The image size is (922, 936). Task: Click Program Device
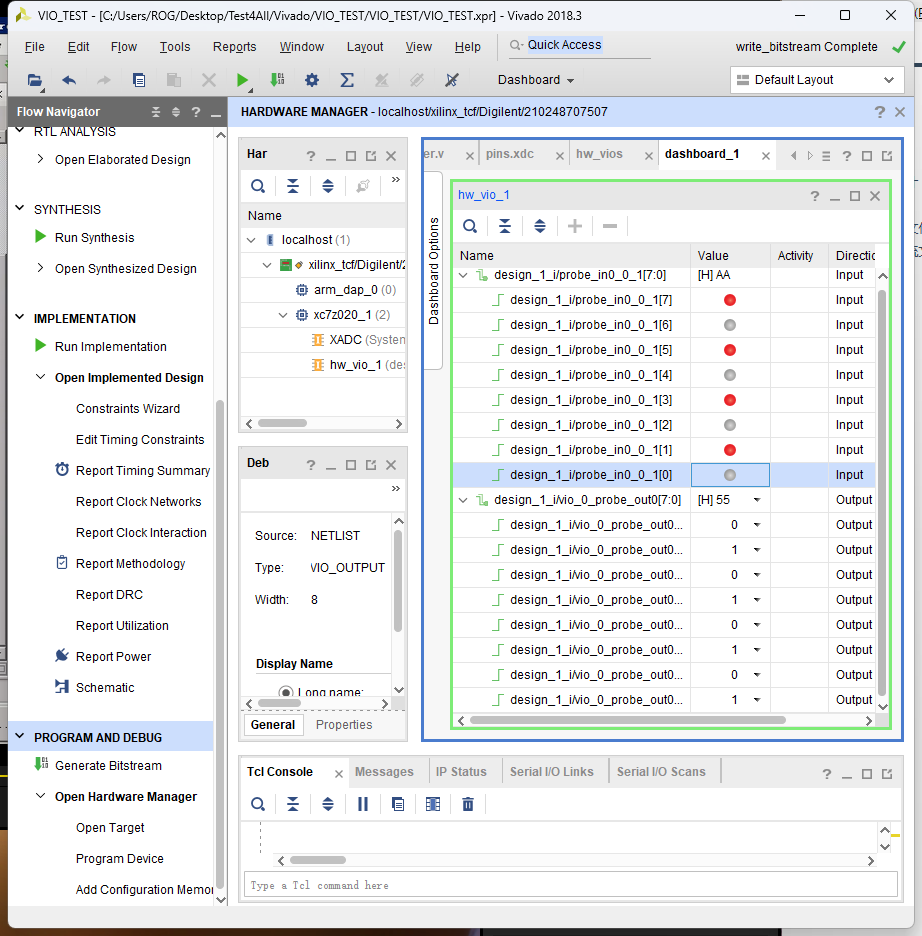coord(119,859)
